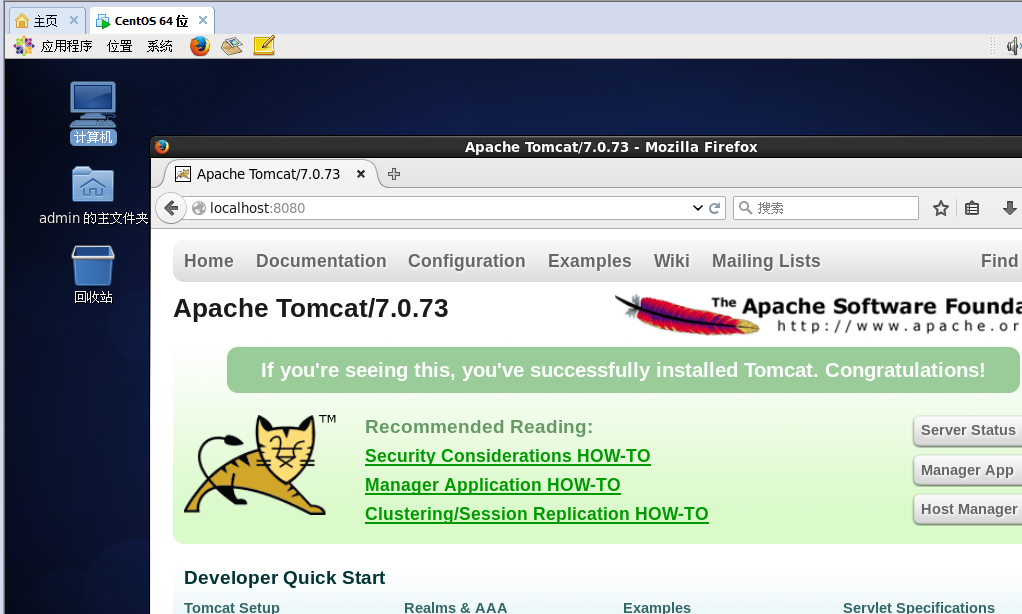Click the search magnifier icon in the search box
Viewport: 1022px width, 614px height.
(x=745, y=208)
